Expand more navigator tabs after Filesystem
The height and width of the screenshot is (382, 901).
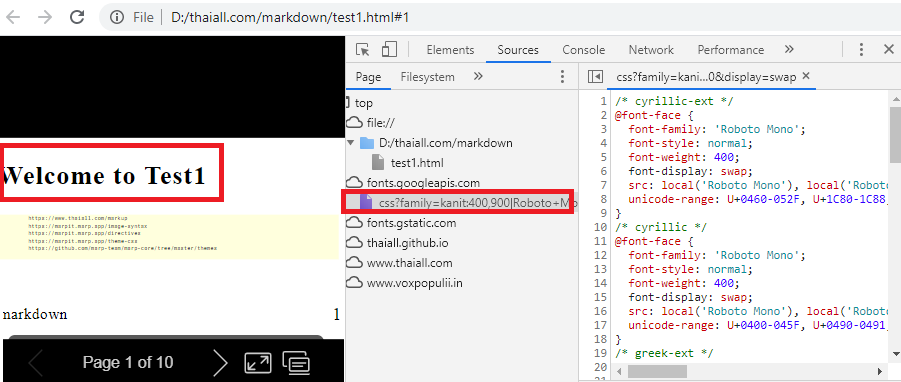[x=478, y=76]
